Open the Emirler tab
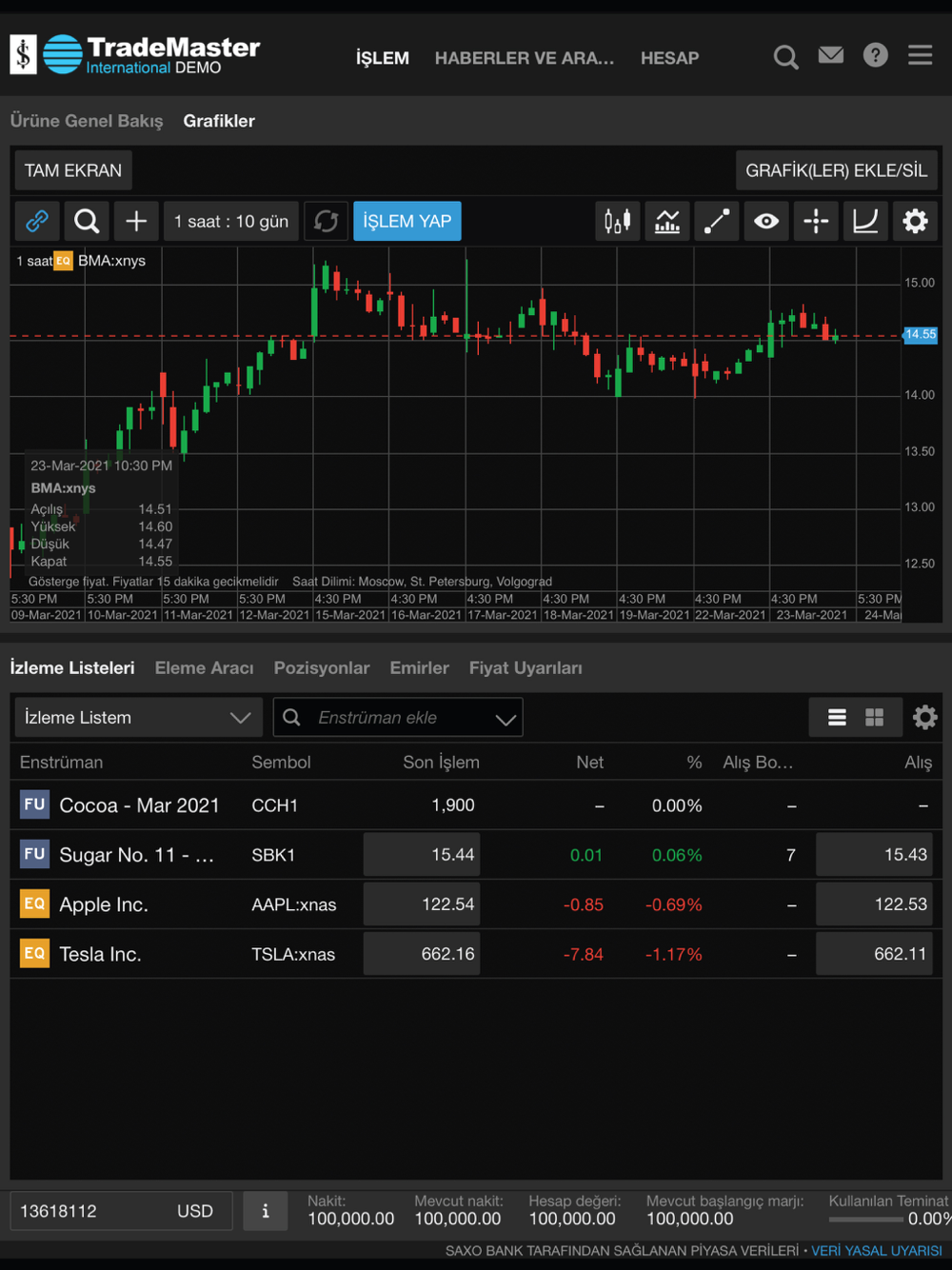This screenshot has width=952, height=1270. [x=420, y=668]
